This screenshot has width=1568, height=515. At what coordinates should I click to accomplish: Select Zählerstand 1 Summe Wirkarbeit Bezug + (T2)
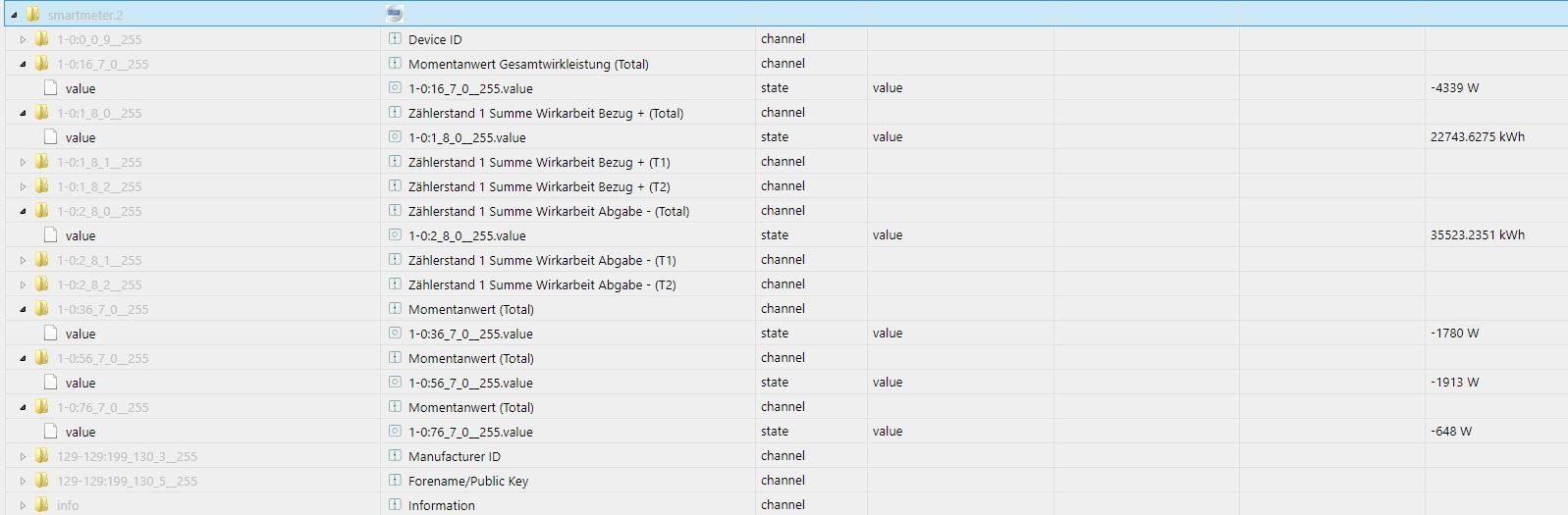click(x=539, y=186)
